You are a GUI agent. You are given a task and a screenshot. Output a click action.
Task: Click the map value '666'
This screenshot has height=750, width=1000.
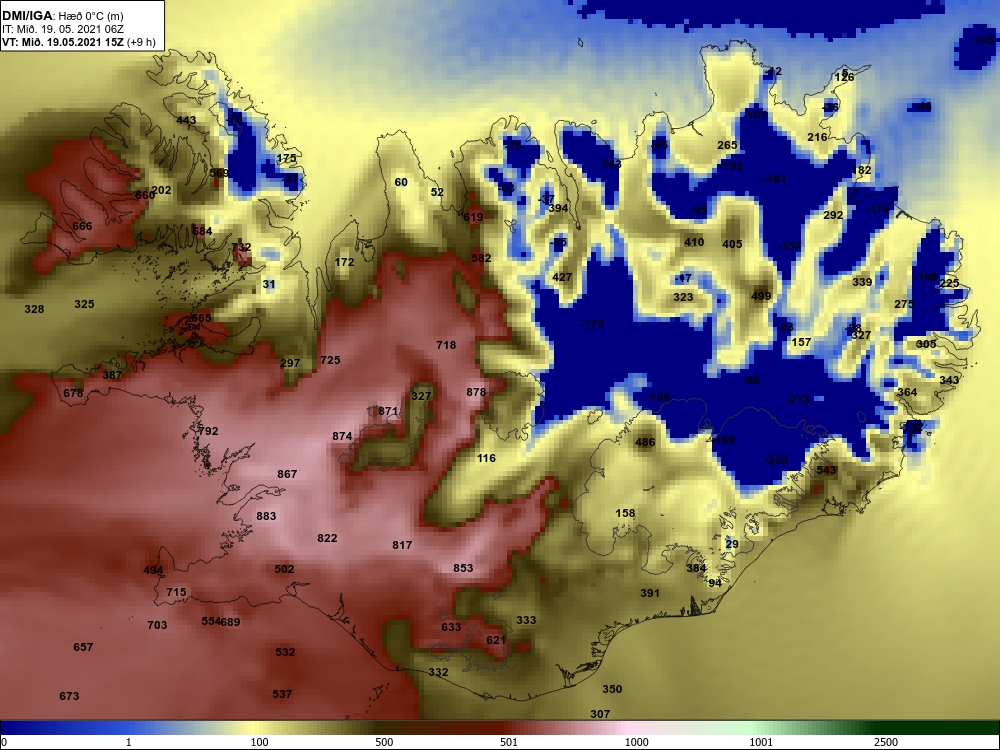(82, 226)
